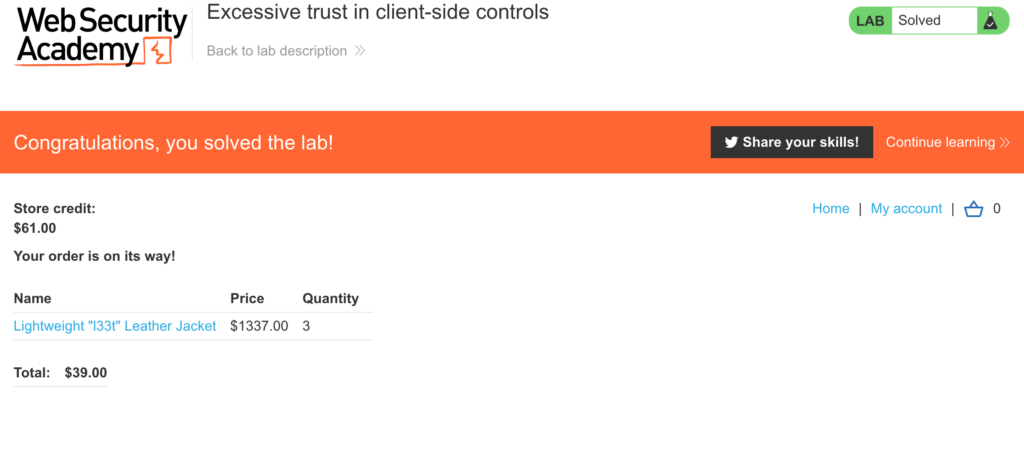Open the shopping basket icon
Image resolution: width=1024 pixels, height=449 pixels.
coord(974,209)
